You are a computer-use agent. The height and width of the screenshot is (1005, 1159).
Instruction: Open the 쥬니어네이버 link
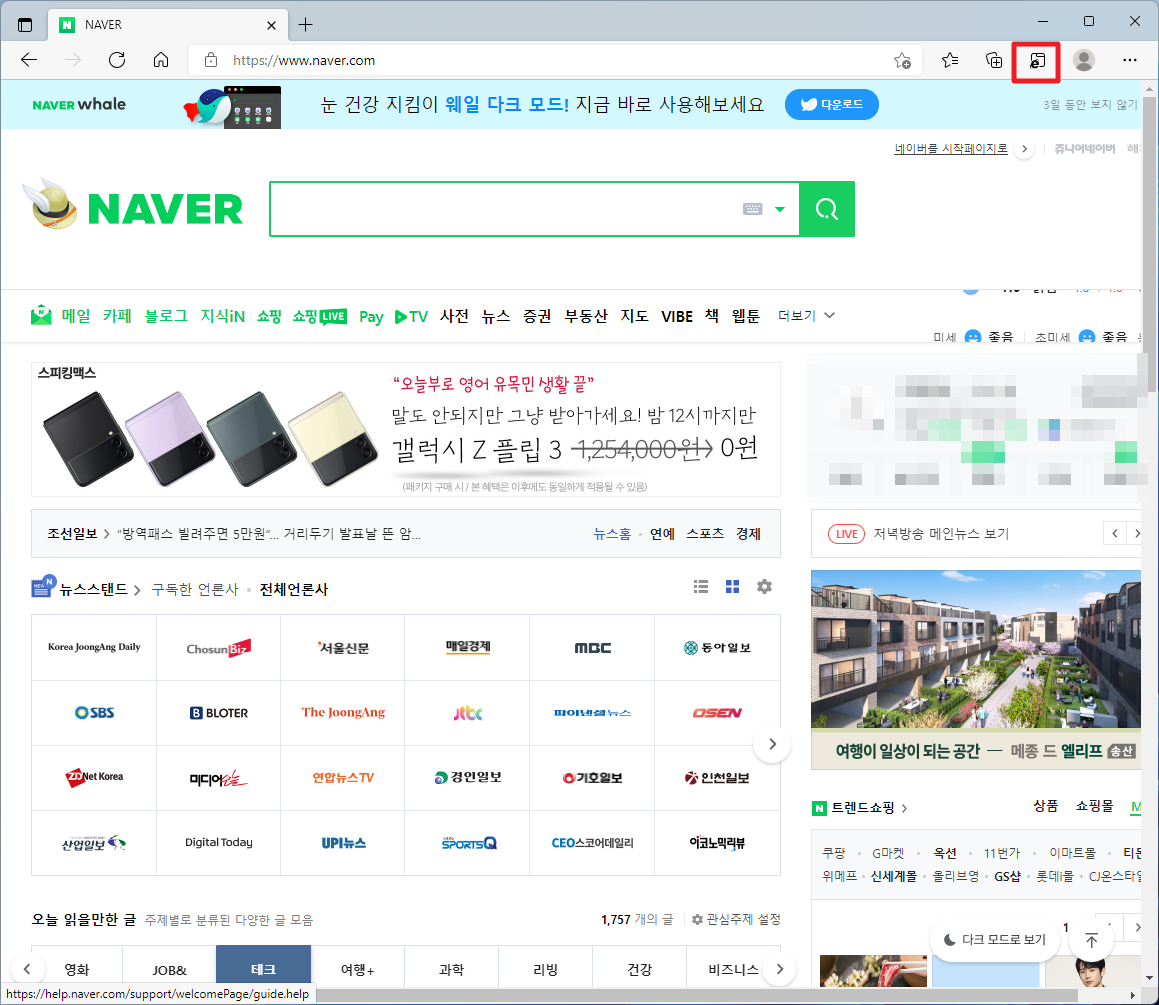coord(1084,149)
